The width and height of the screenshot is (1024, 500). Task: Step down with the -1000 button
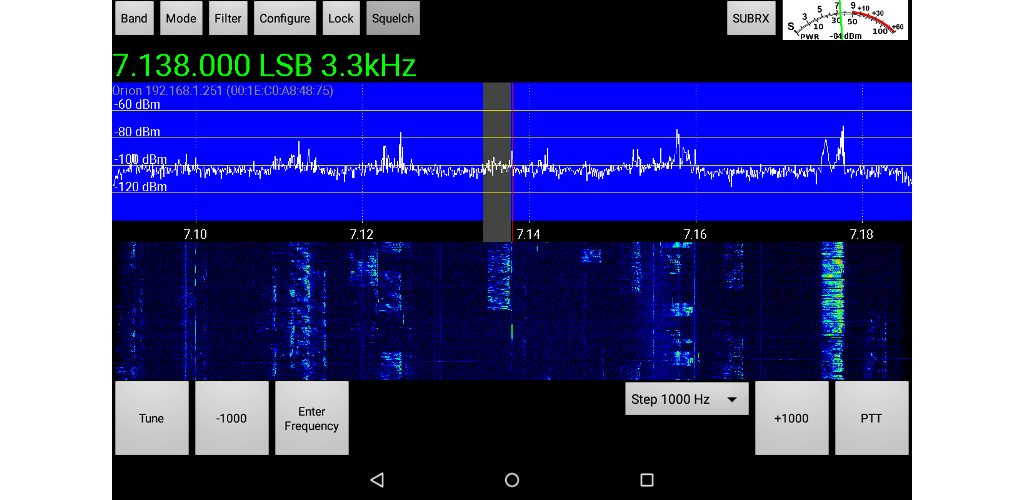pyautogui.click(x=232, y=418)
